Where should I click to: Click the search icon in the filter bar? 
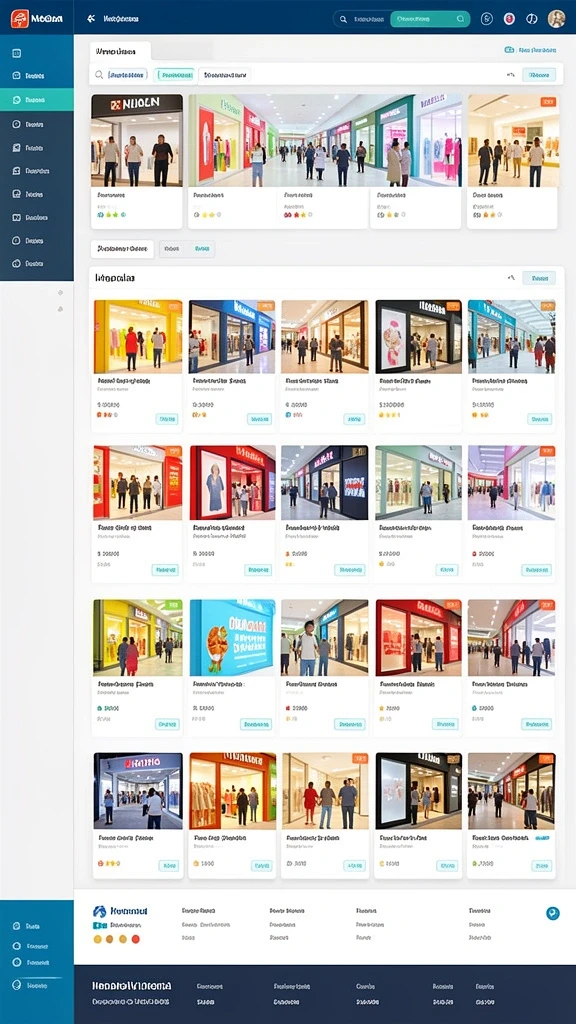[x=99, y=75]
